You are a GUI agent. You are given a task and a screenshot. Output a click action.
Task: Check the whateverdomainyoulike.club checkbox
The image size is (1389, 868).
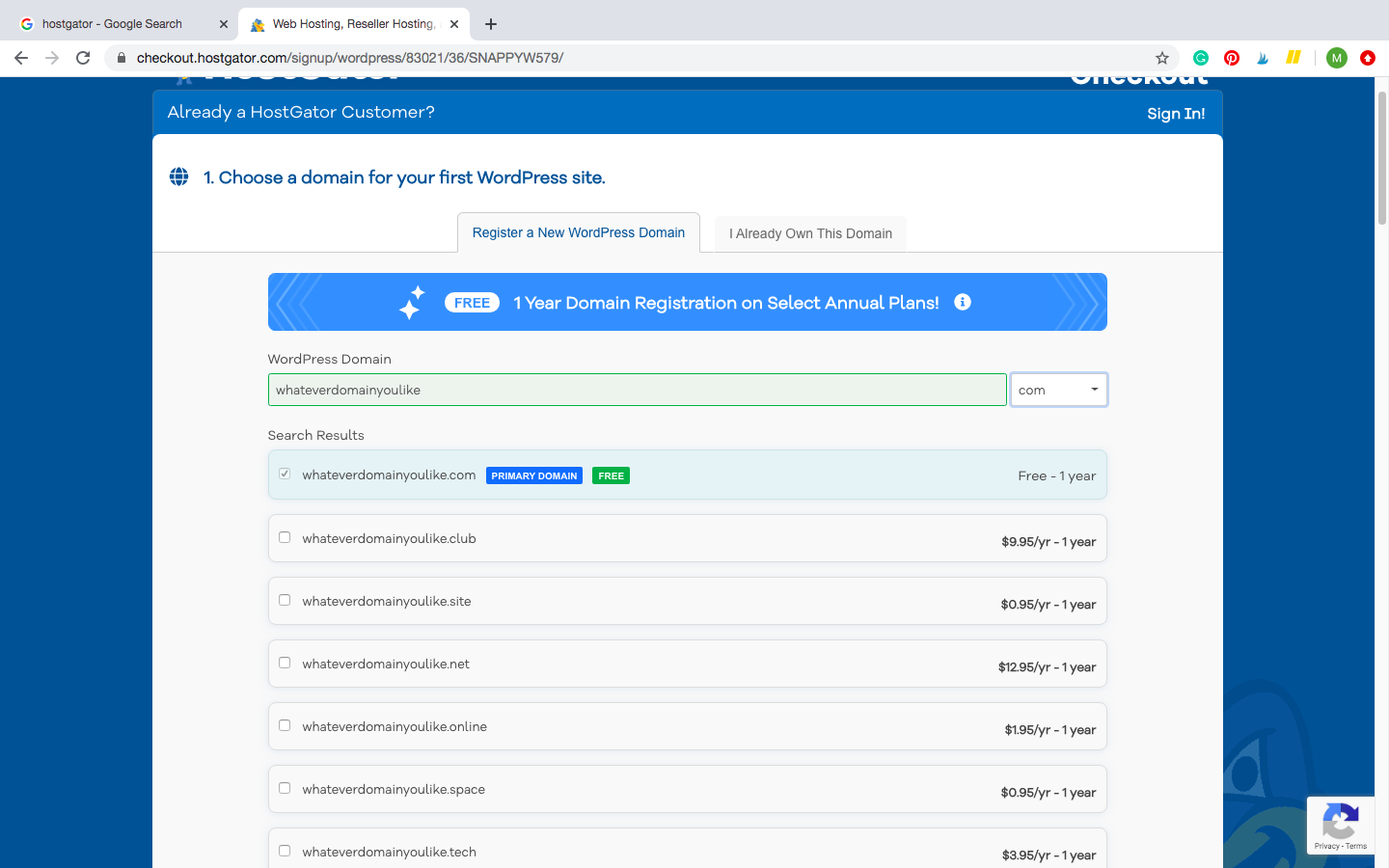285,537
